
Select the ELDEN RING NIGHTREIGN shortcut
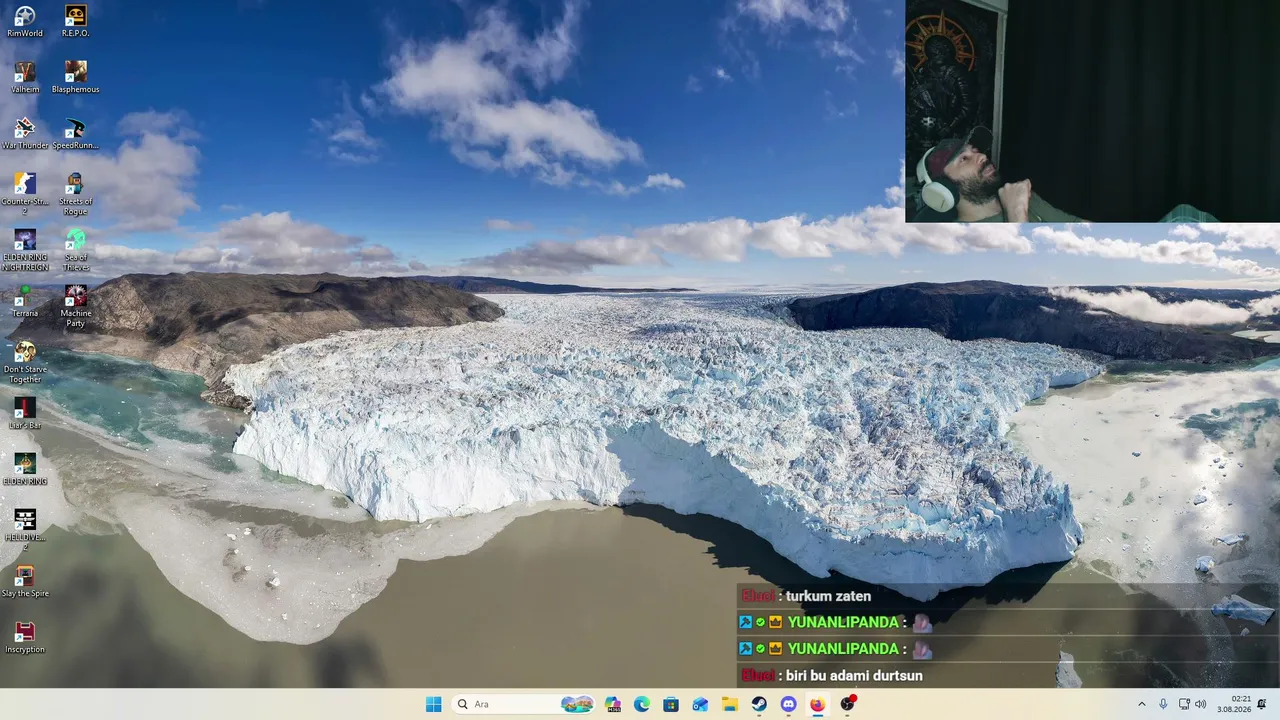[25, 250]
